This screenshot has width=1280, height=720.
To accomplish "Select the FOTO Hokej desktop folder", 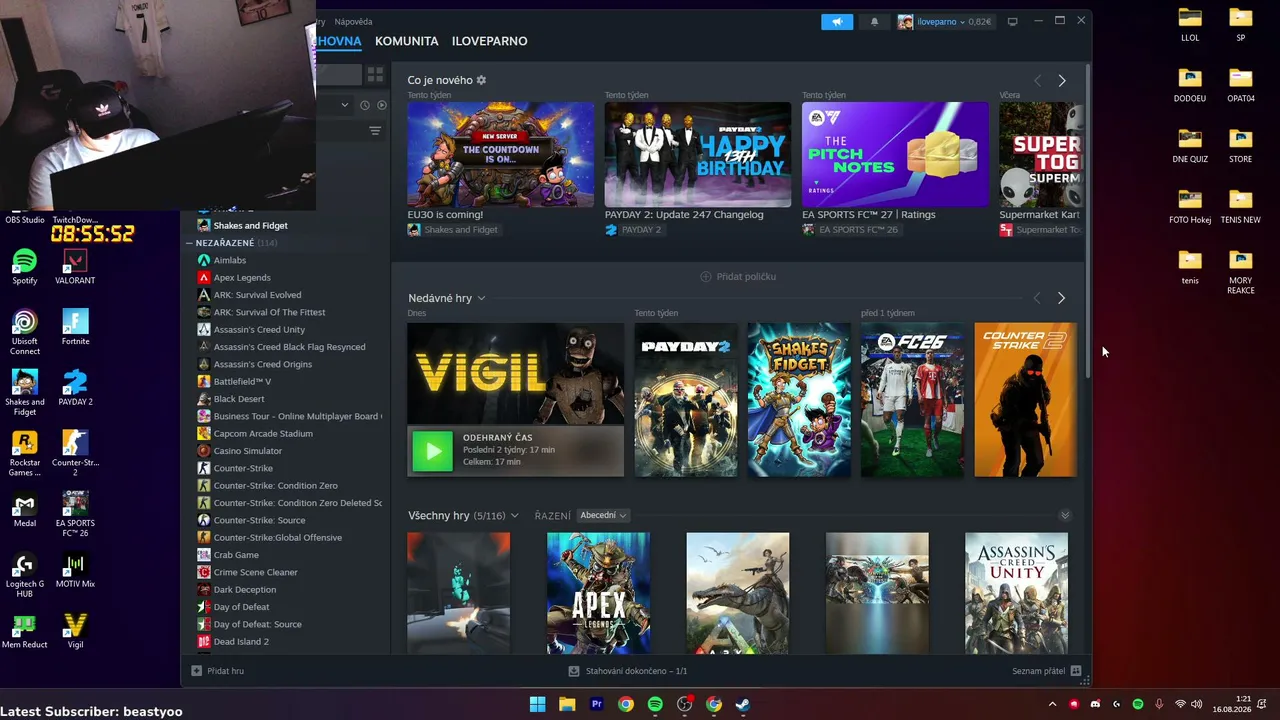I will pos(1190,206).
